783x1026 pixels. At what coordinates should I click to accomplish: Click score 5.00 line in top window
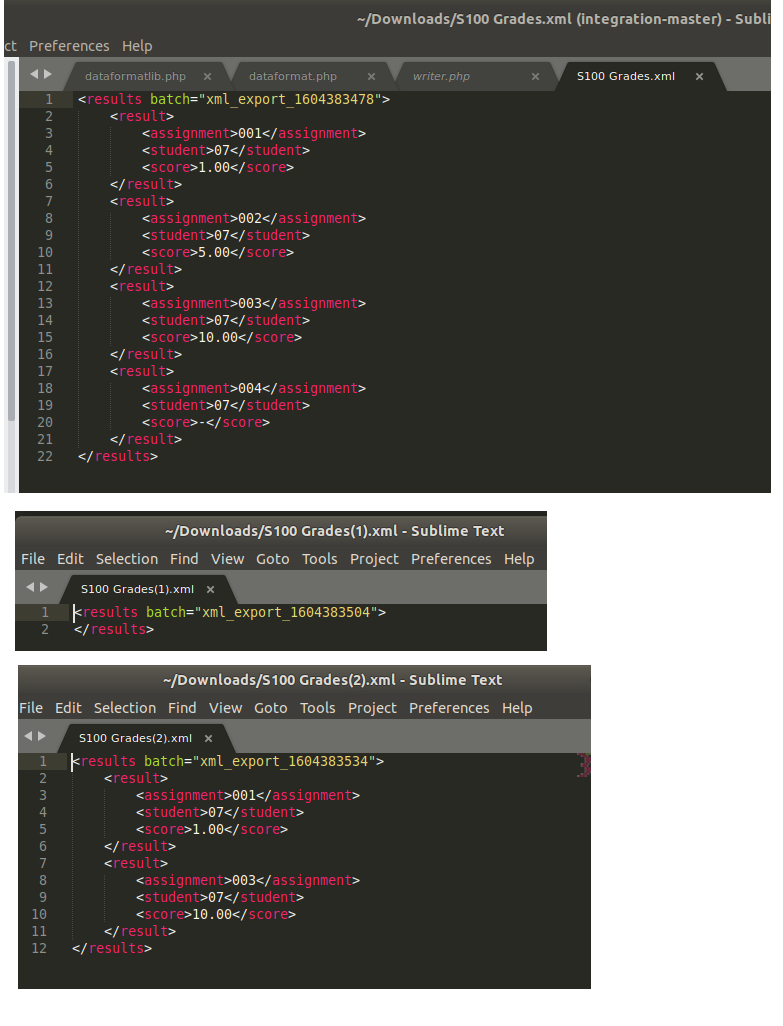coord(218,253)
